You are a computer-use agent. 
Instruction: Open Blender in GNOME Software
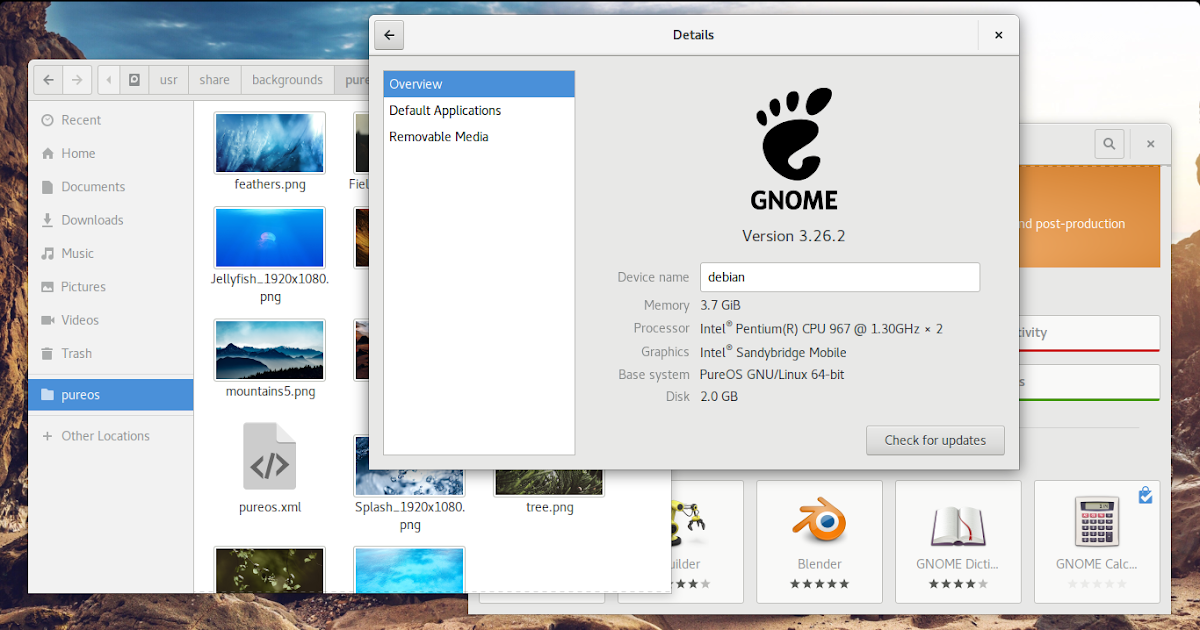(819, 540)
